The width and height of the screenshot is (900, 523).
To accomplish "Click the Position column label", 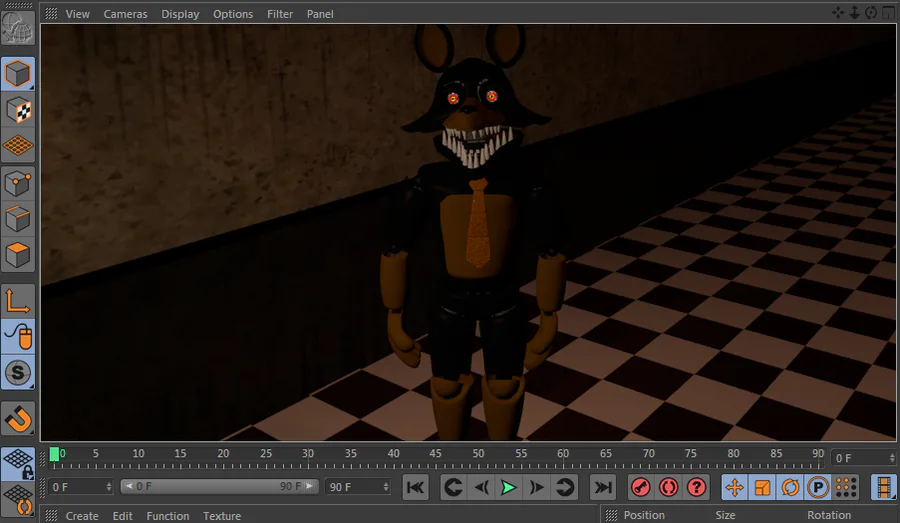I will 644,515.
